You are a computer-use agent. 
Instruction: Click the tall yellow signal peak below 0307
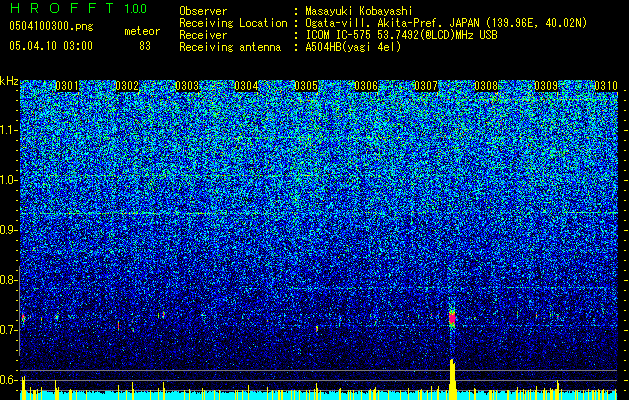(x=452, y=380)
